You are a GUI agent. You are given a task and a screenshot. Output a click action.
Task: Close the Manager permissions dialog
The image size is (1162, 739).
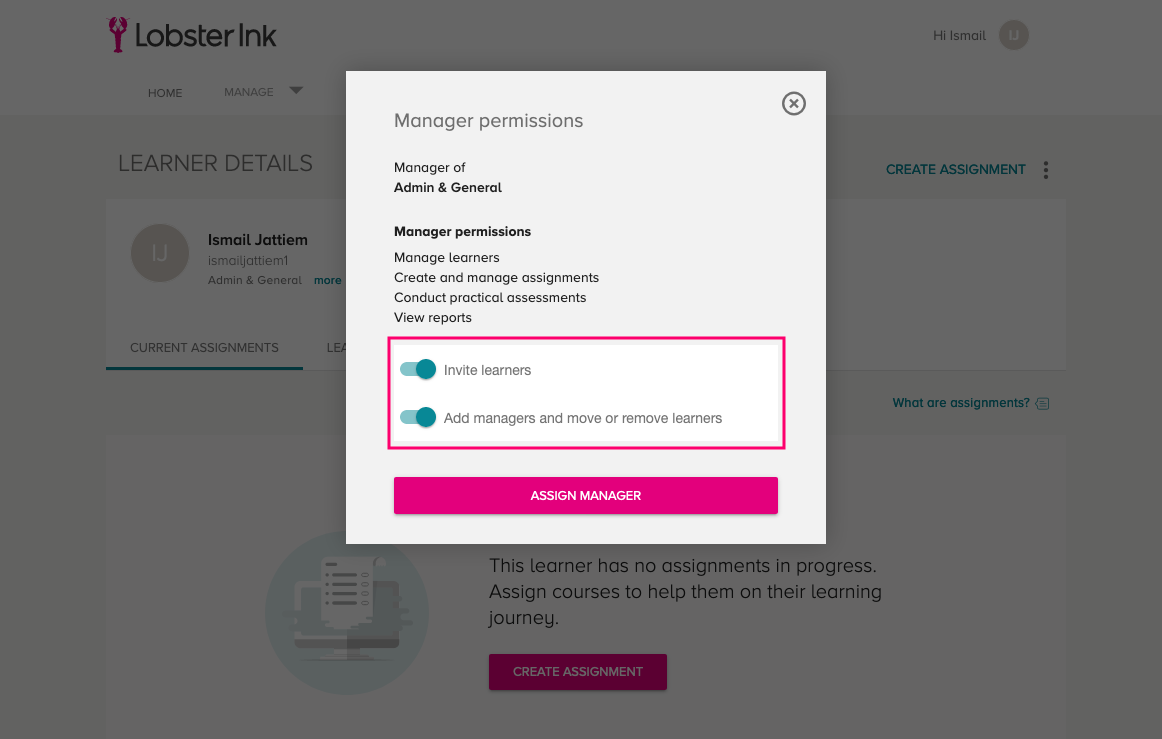pos(793,104)
